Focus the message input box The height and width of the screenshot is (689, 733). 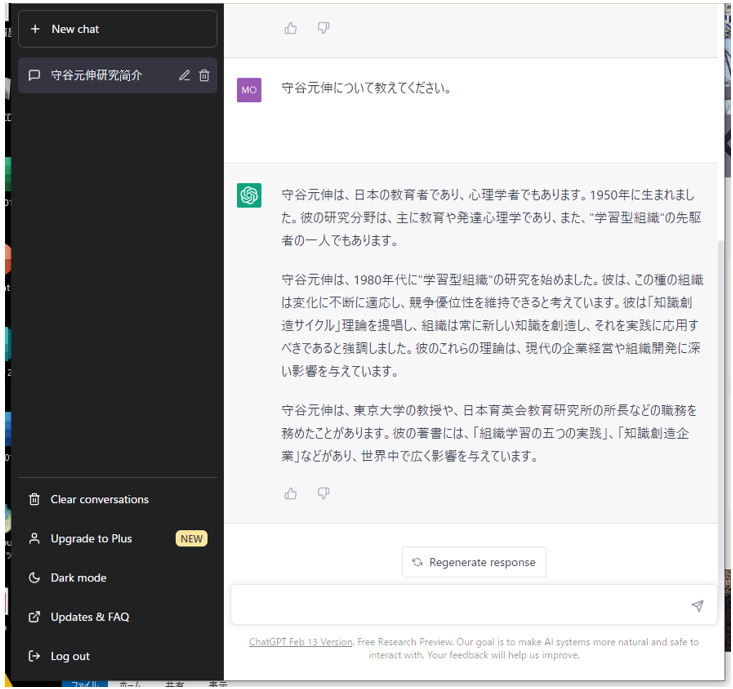point(474,605)
